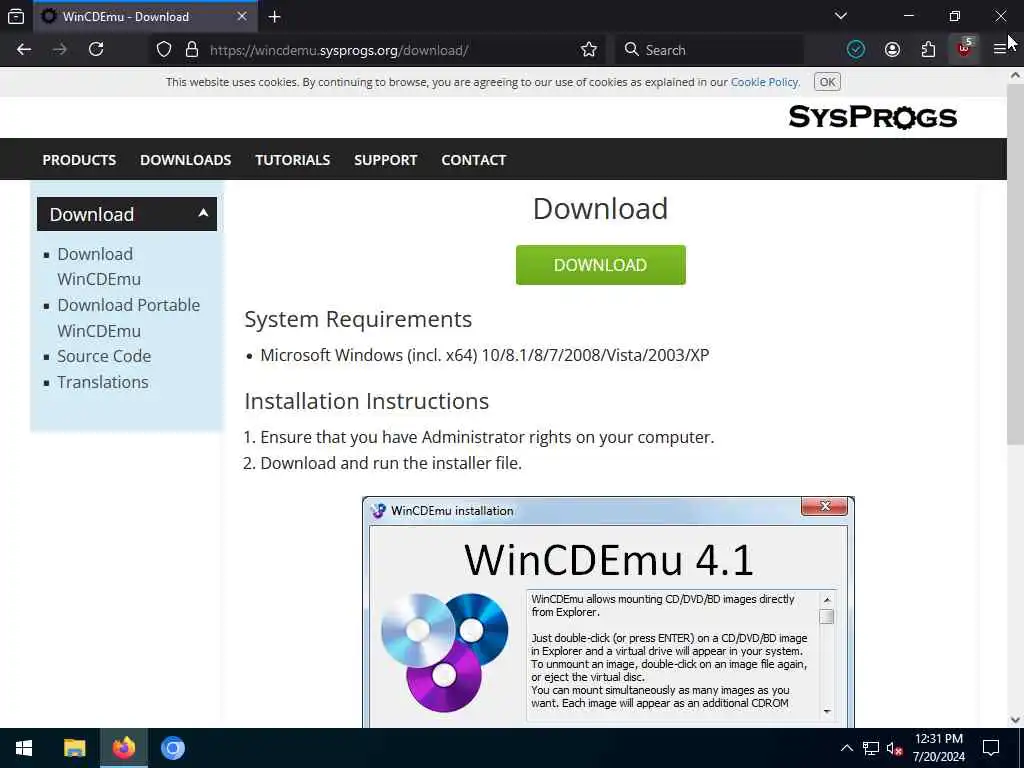The width and height of the screenshot is (1024, 768).
Task: Click the System Requirements heading
Action: click(x=358, y=319)
